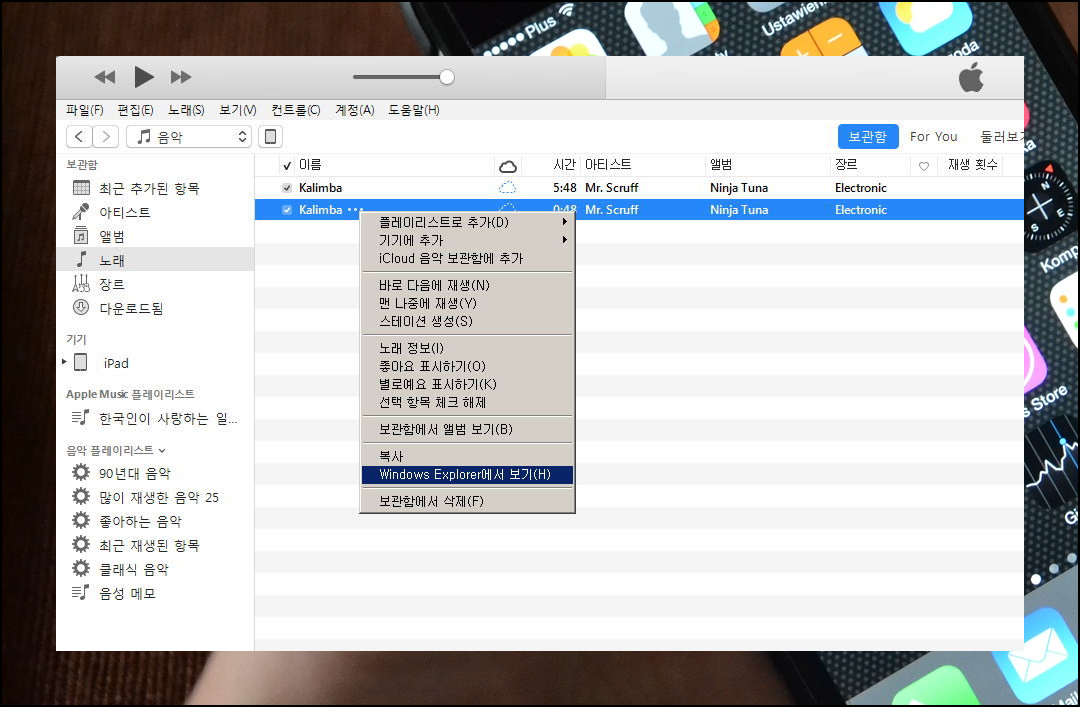Go forward with the right arrow button
Screen dimensions: 1080x707
pos(105,136)
